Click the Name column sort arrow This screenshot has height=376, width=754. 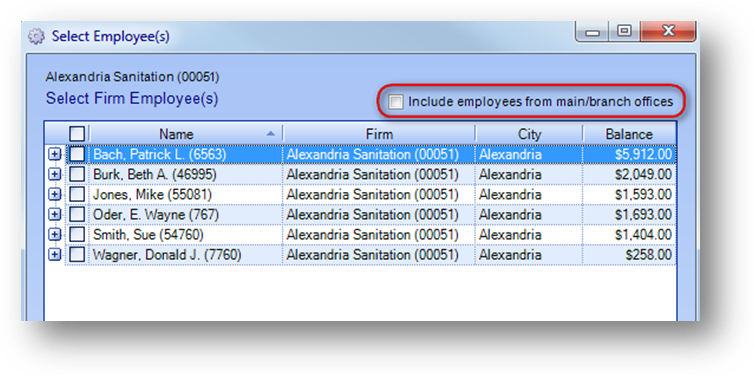point(271,133)
